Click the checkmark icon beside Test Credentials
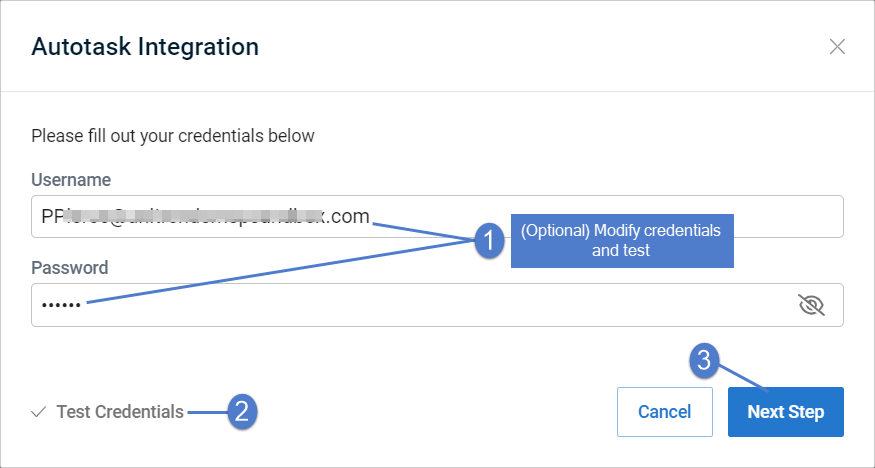Image resolution: width=875 pixels, height=468 pixels. (39, 412)
